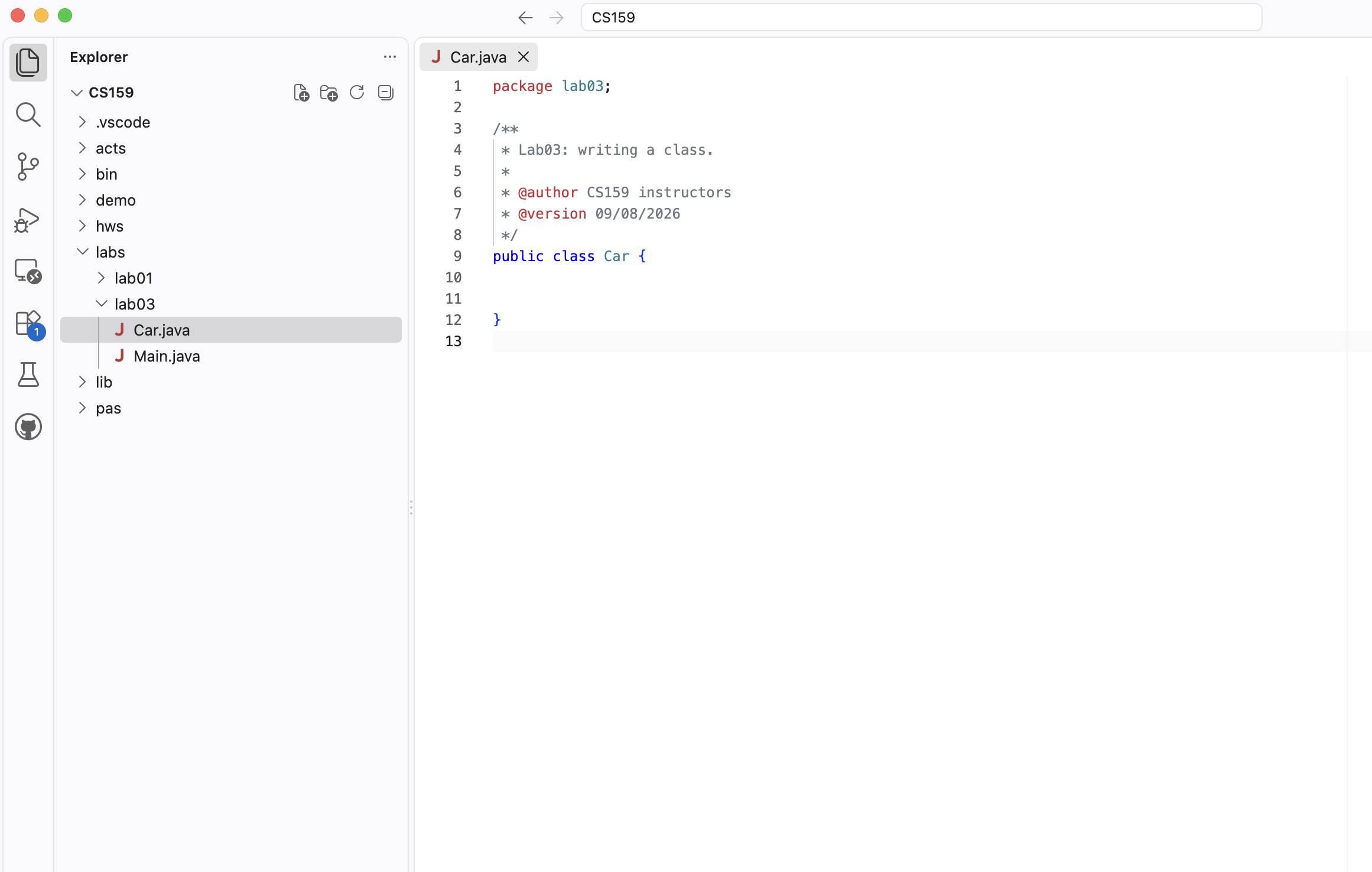1372x872 pixels.
Task: Expand the acts folder
Action: [82, 148]
